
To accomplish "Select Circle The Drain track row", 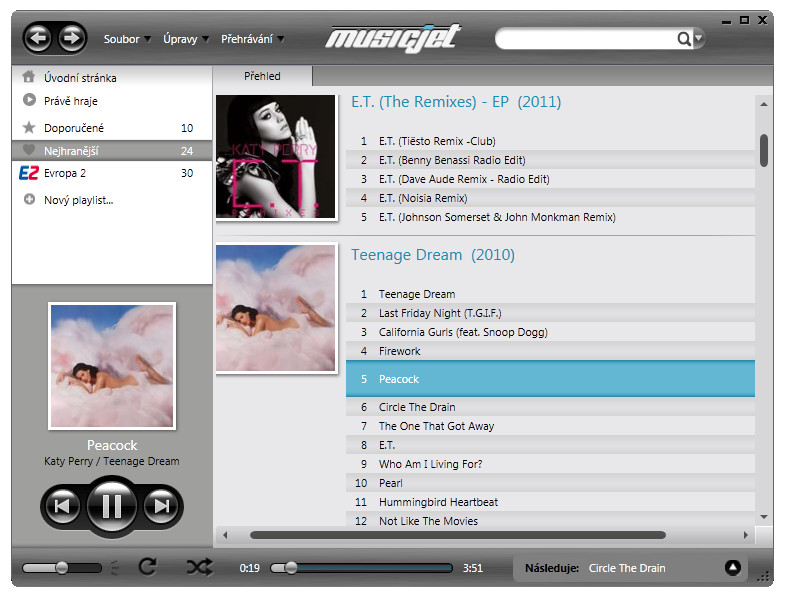I will [550, 407].
